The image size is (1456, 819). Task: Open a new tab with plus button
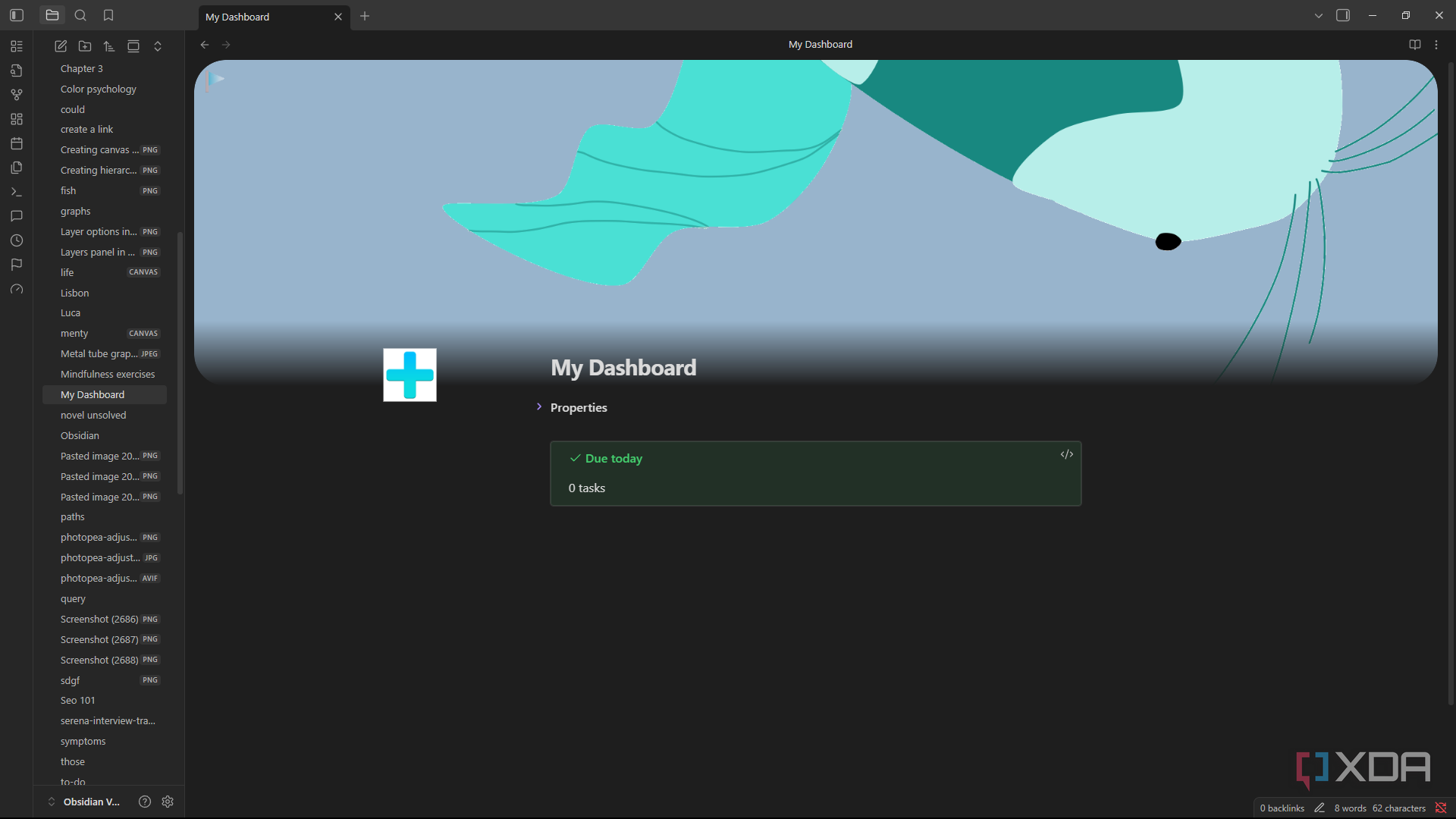pyautogui.click(x=365, y=16)
